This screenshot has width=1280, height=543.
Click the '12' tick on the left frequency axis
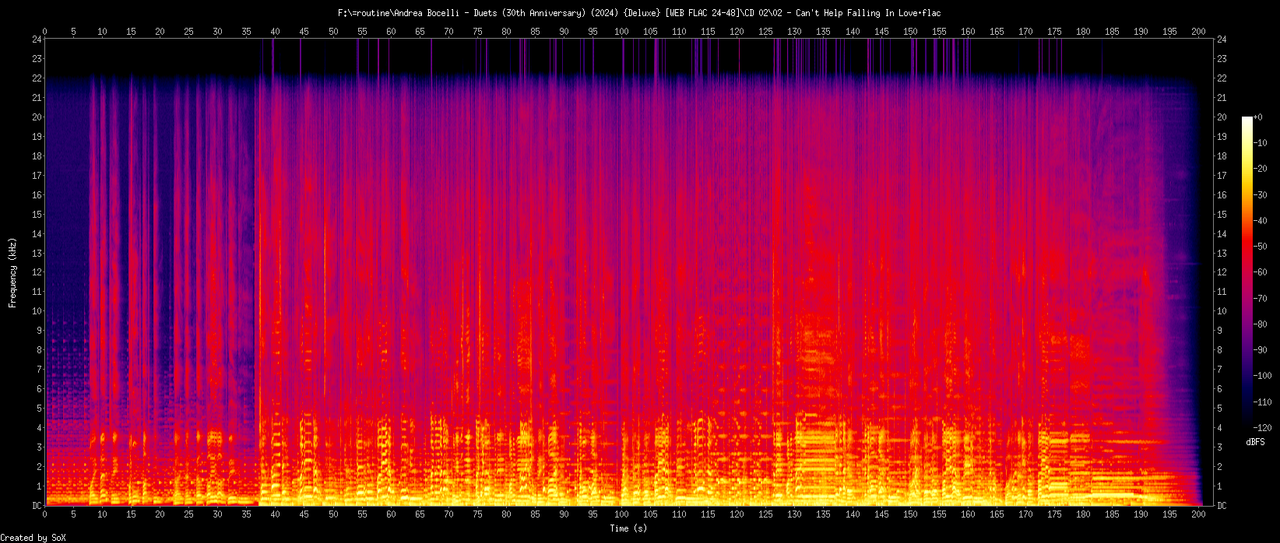(x=36, y=273)
